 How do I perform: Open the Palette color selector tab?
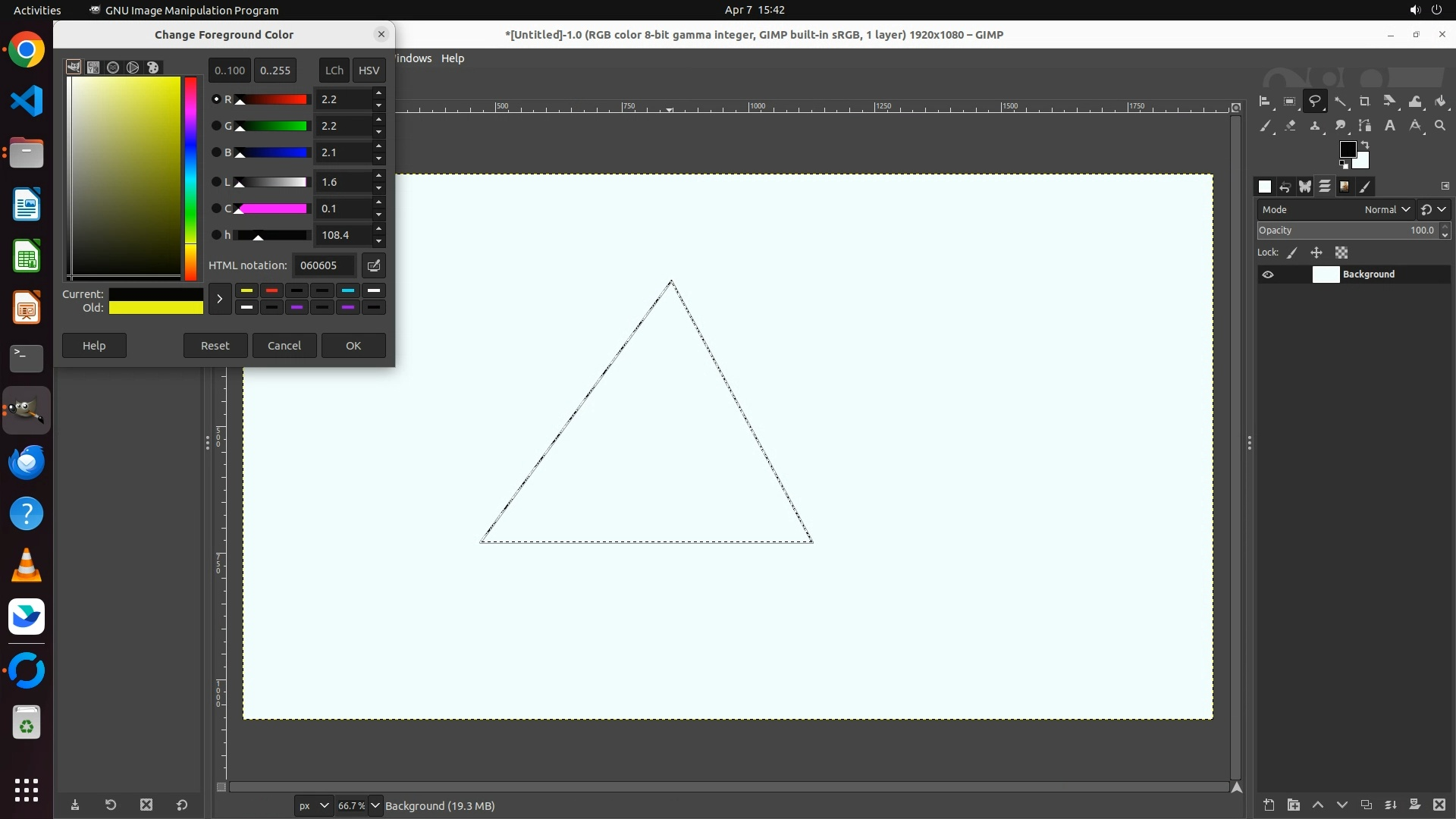click(152, 67)
